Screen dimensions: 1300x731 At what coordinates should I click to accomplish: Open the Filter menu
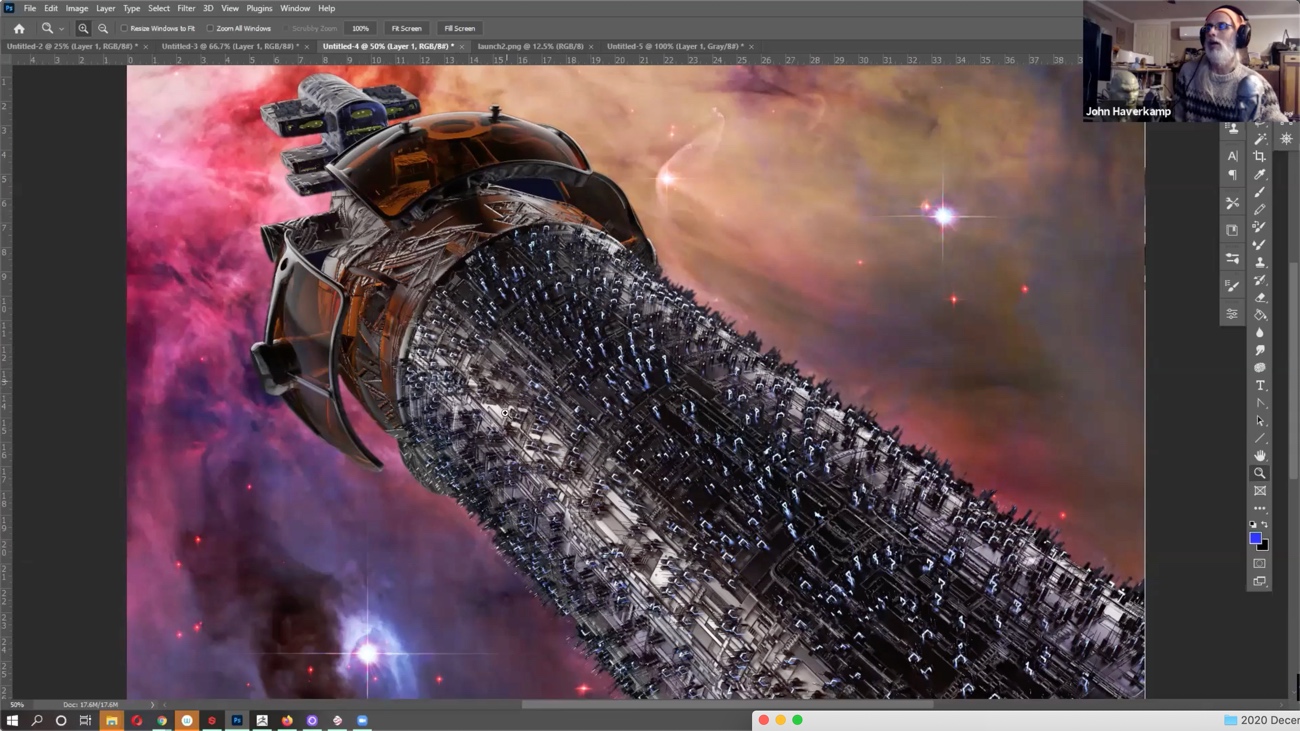186,8
